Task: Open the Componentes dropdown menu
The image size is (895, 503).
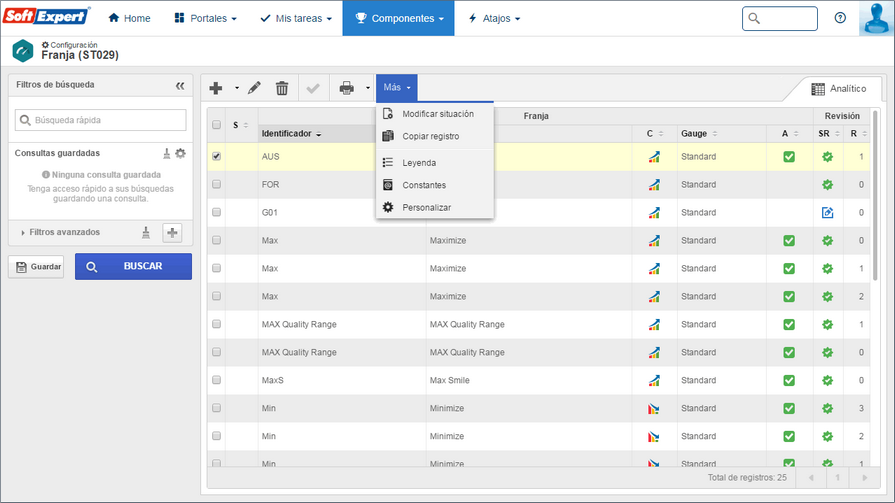Action: 398,18
